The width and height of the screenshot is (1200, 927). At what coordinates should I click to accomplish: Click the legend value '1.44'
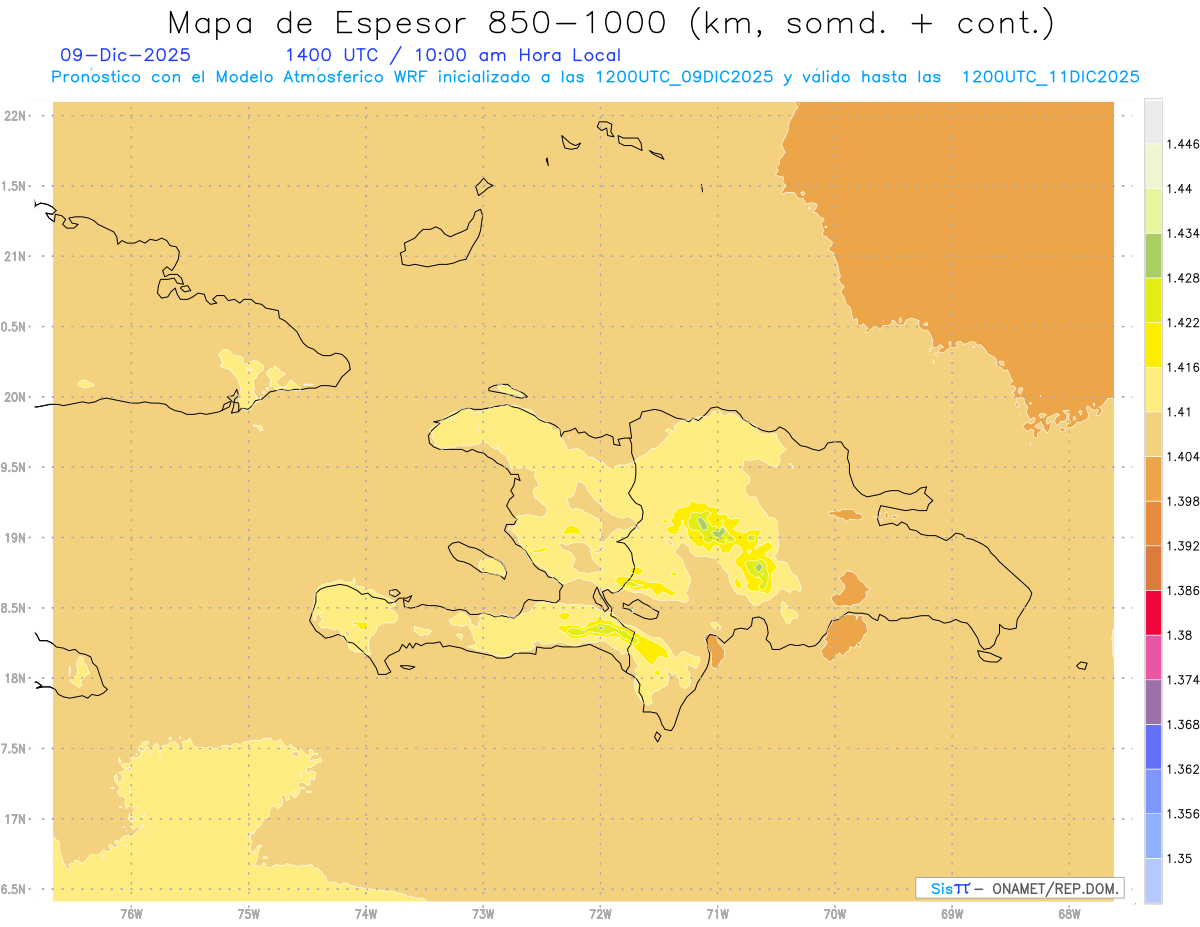(x=1180, y=189)
